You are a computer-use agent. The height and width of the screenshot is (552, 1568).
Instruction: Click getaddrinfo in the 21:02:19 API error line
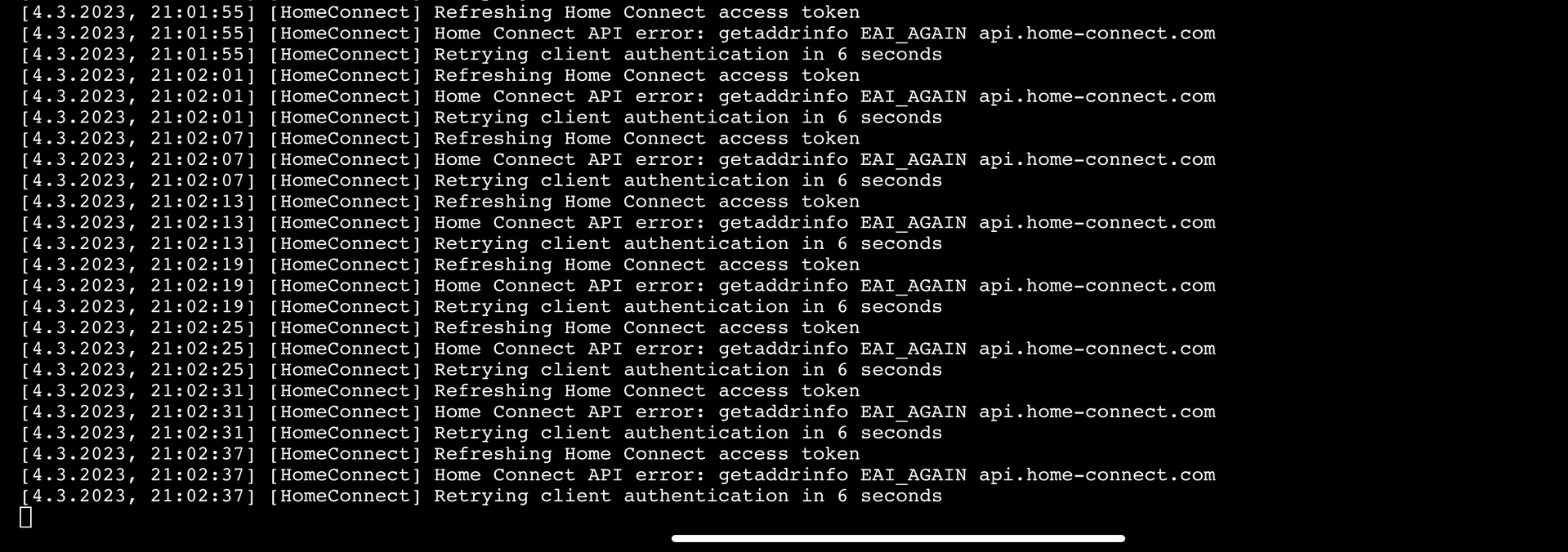click(784, 286)
